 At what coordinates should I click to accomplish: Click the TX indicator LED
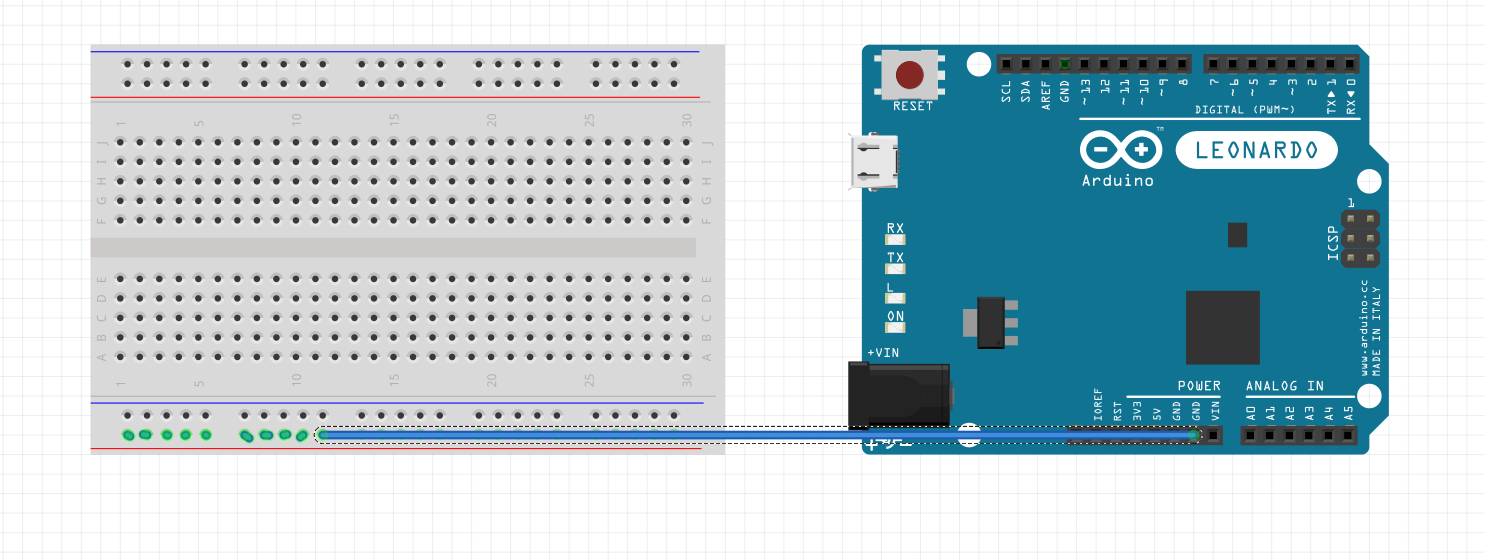coord(895,268)
